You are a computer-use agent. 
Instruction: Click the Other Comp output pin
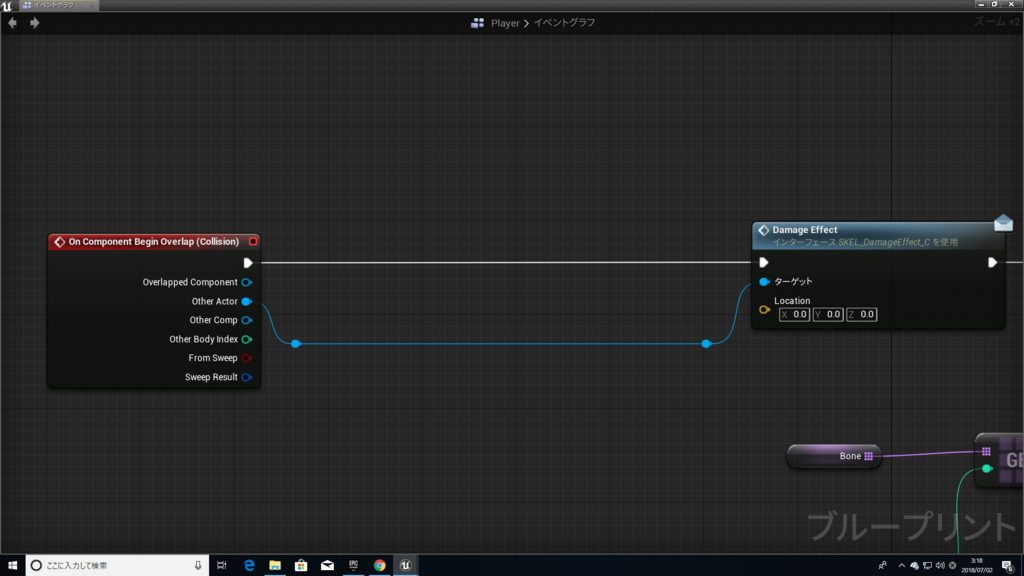[x=246, y=320]
